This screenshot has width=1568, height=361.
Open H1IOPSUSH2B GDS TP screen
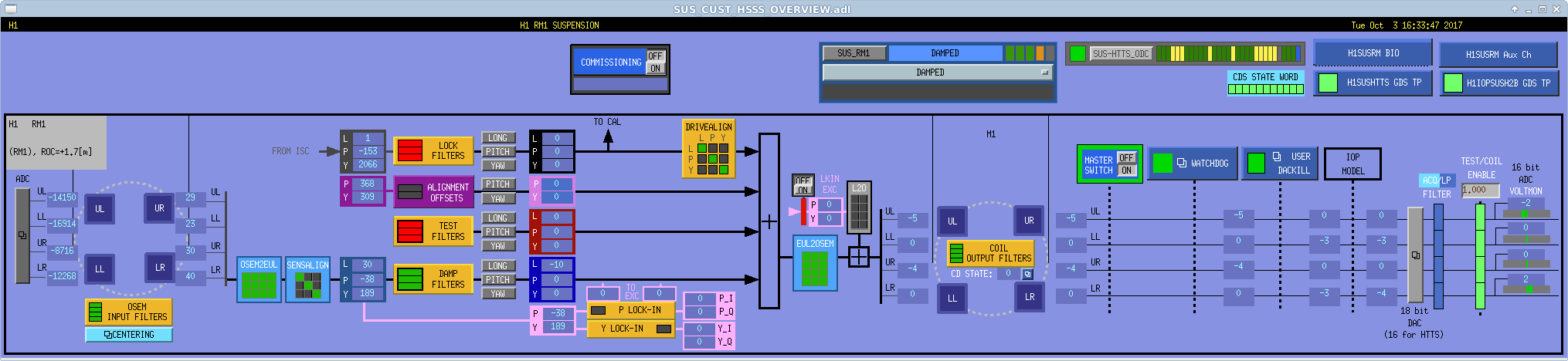(x=1498, y=83)
